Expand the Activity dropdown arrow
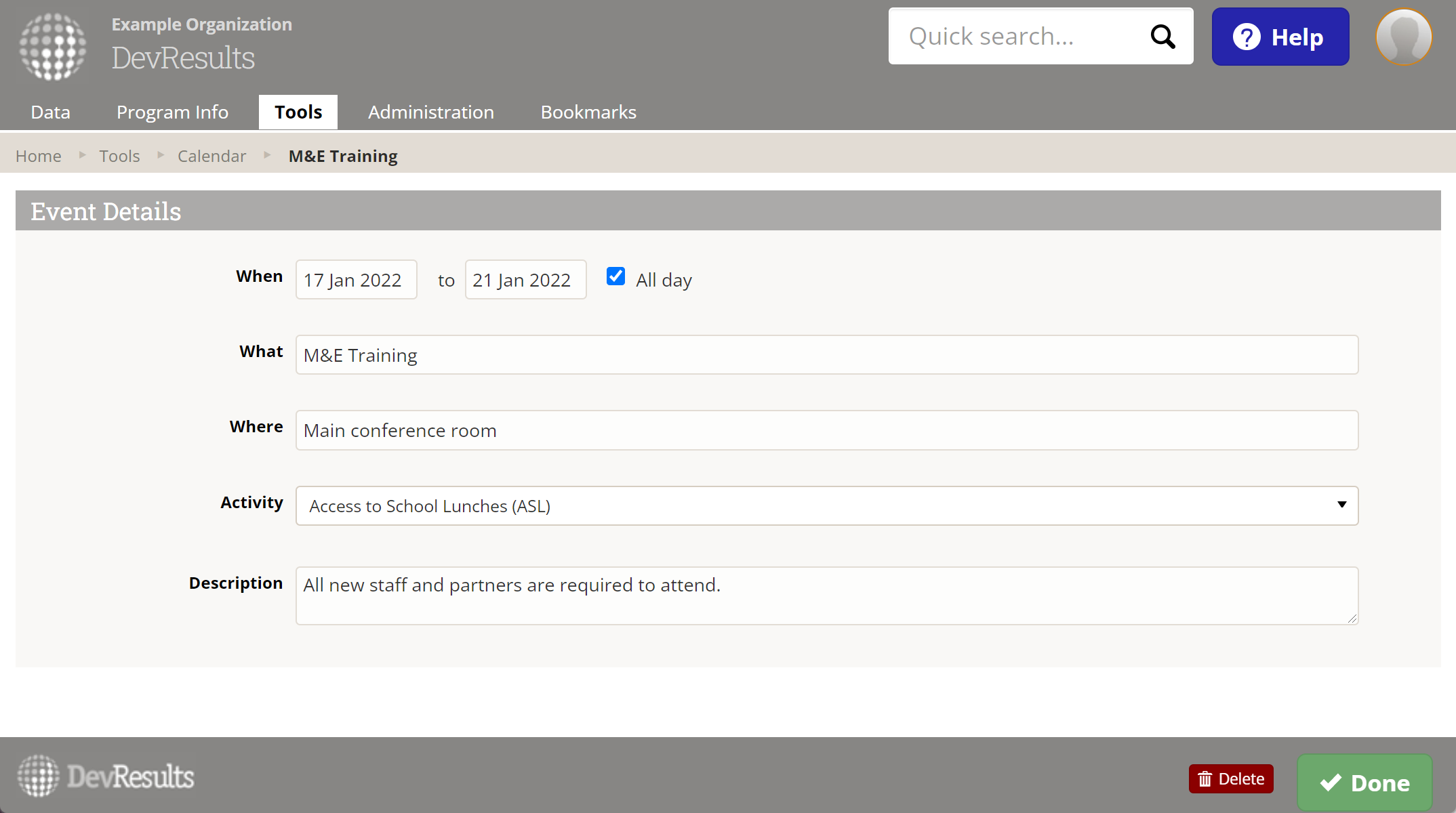1456x813 pixels. coord(1341,505)
